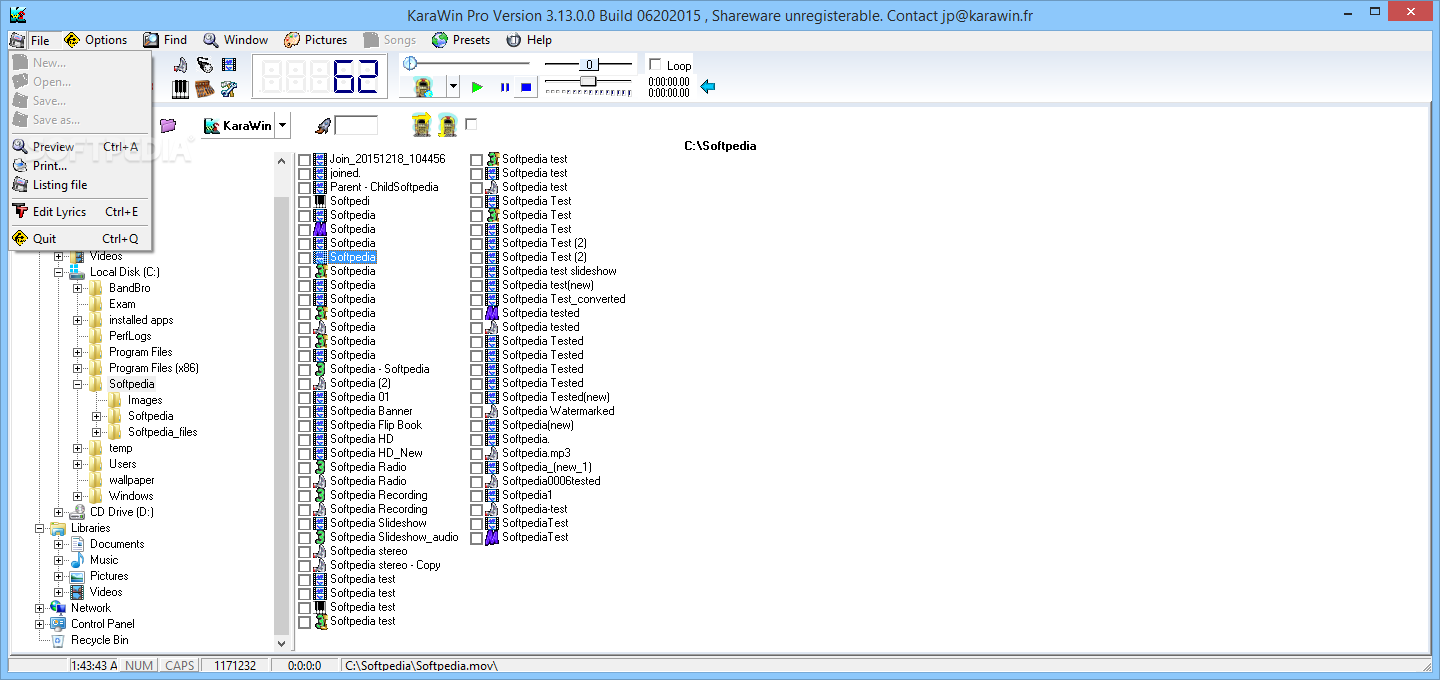
Task: Open the piano keyboard tool
Action: (181, 89)
